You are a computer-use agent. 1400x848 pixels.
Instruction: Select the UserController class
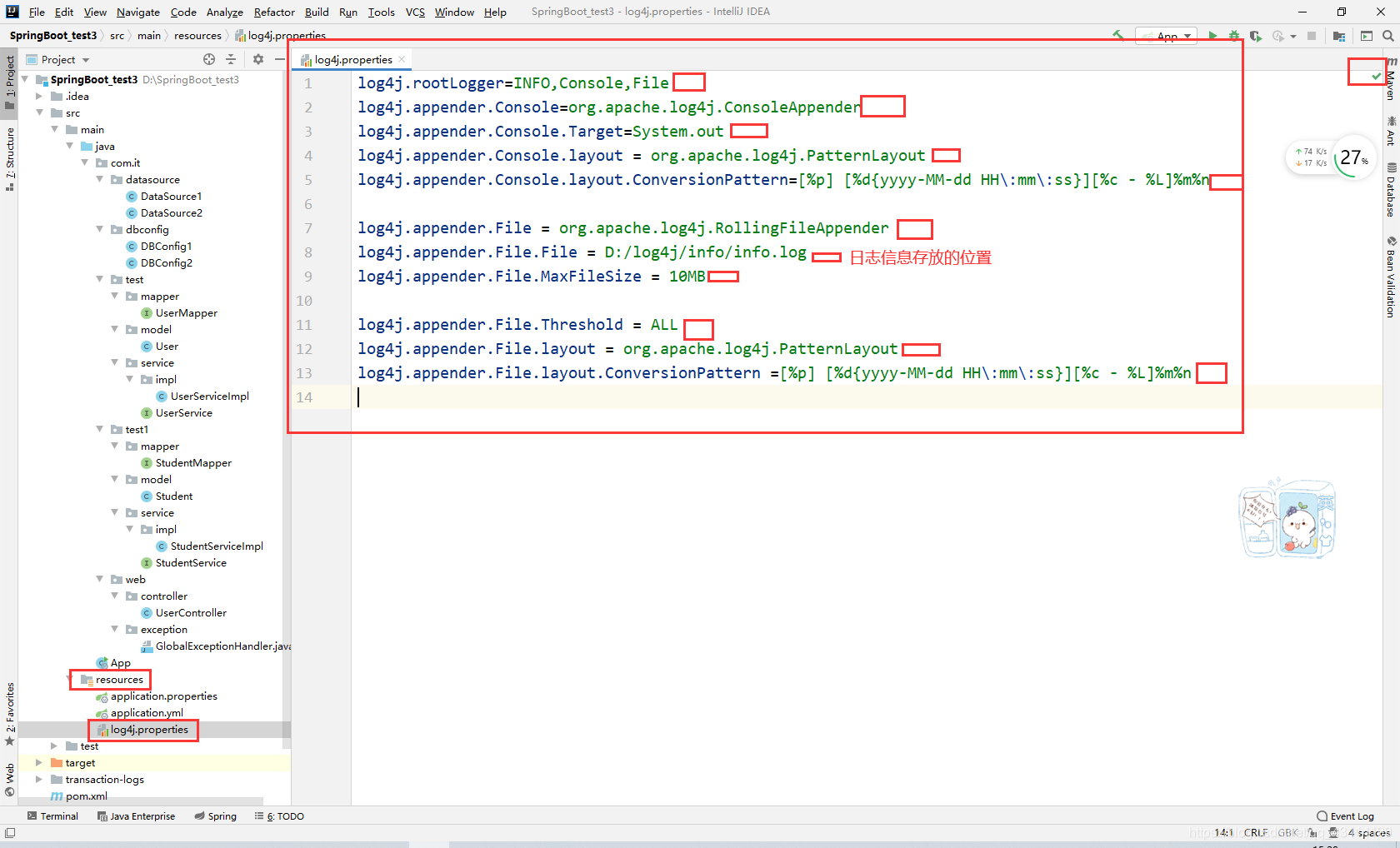click(191, 612)
